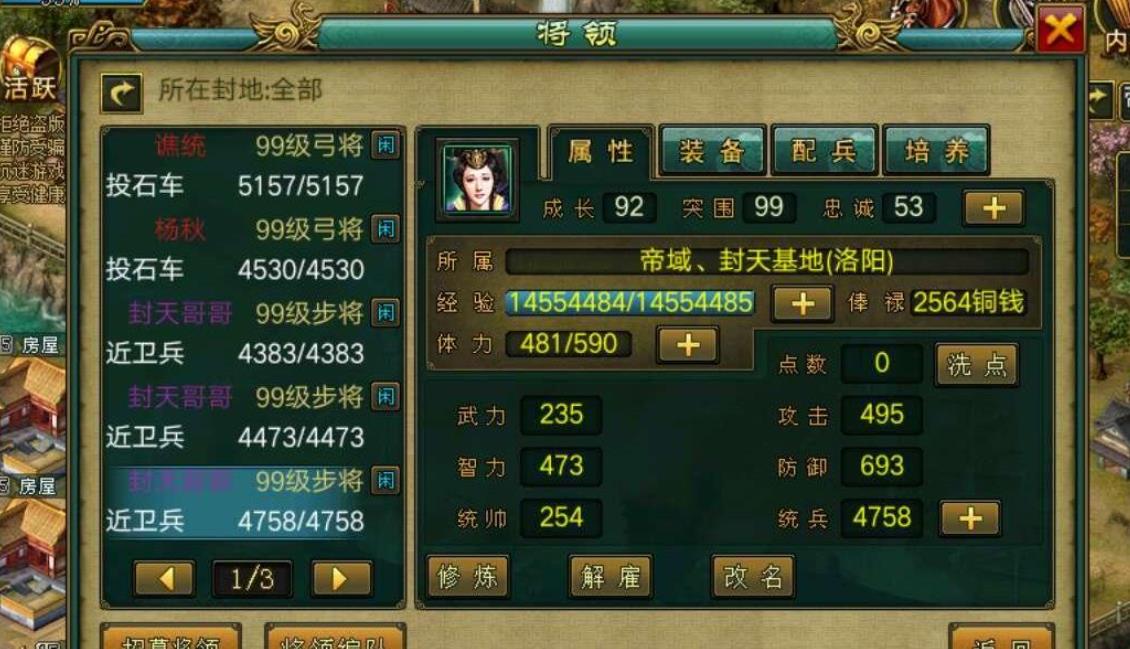
Task: Click the 改名 button
Action: [x=753, y=576]
